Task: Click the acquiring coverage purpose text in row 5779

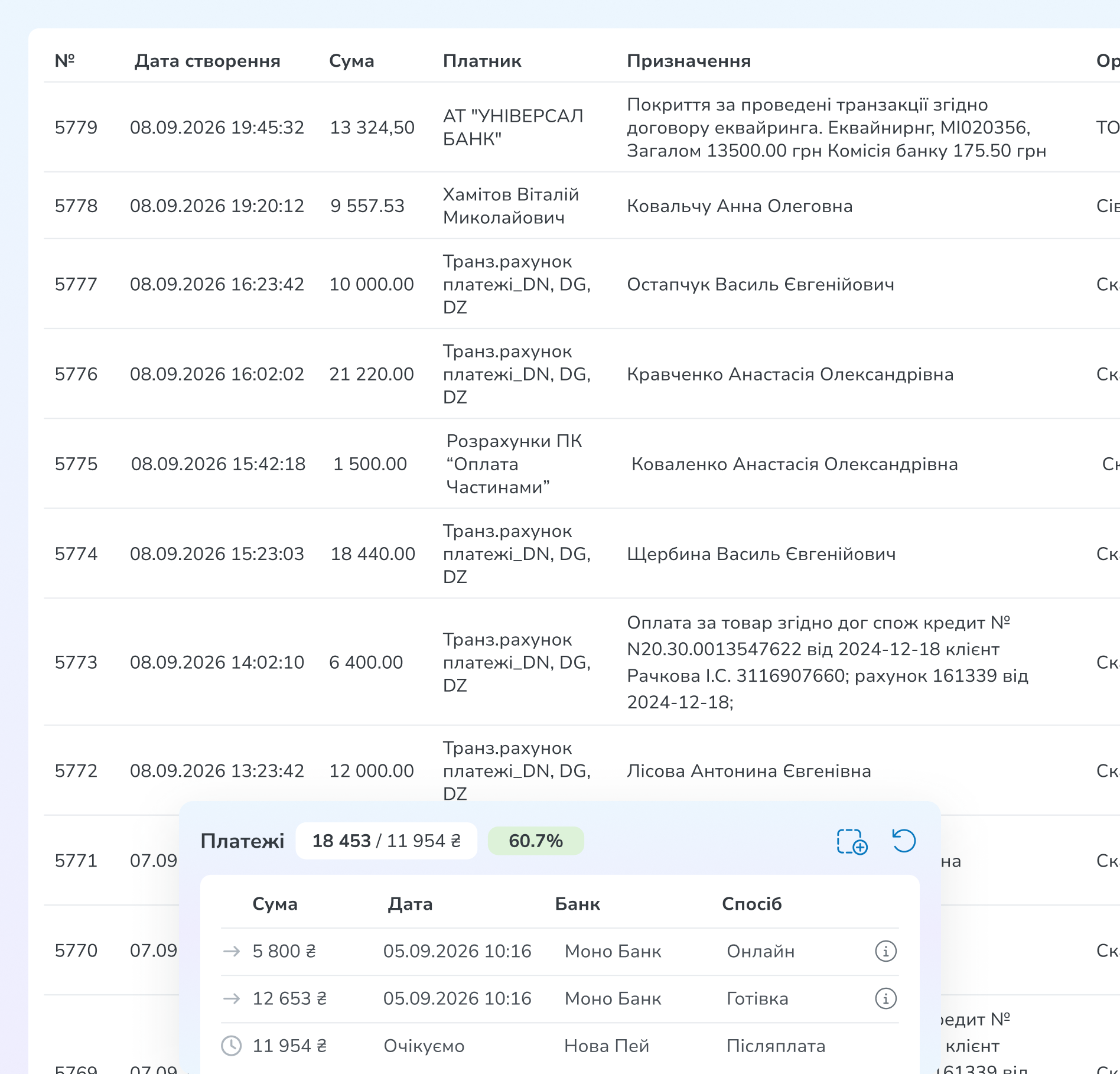Action: (x=836, y=128)
